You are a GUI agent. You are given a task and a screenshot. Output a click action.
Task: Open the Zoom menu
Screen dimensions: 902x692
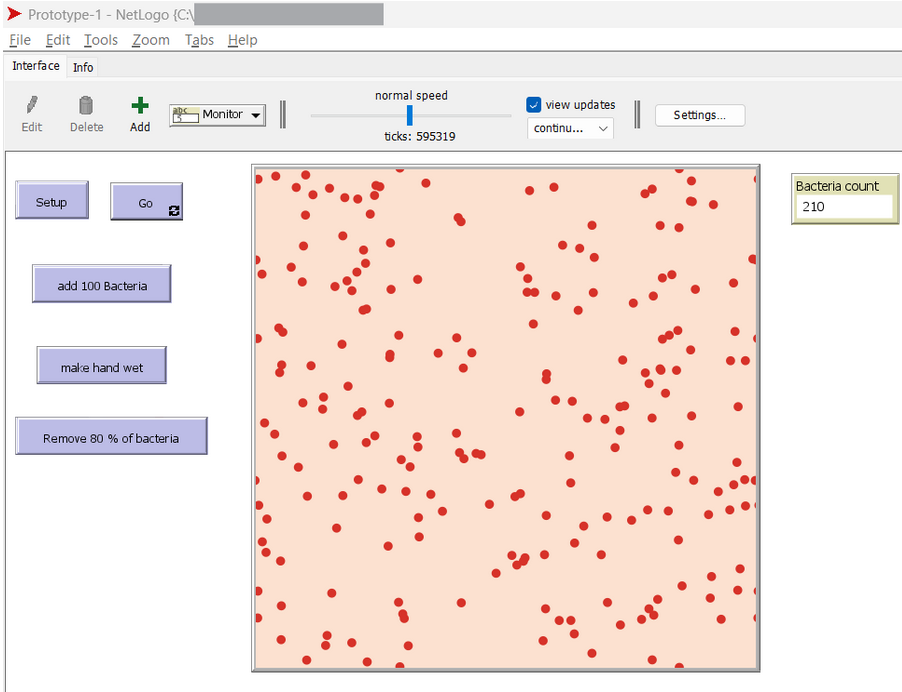coord(150,40)
